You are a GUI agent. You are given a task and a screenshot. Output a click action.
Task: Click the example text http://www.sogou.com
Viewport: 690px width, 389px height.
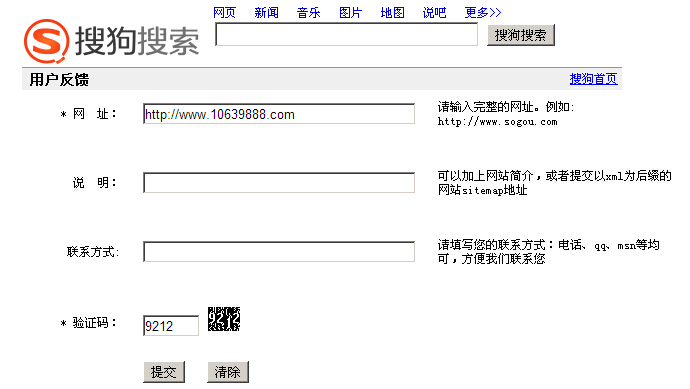(x=497, y=122)
